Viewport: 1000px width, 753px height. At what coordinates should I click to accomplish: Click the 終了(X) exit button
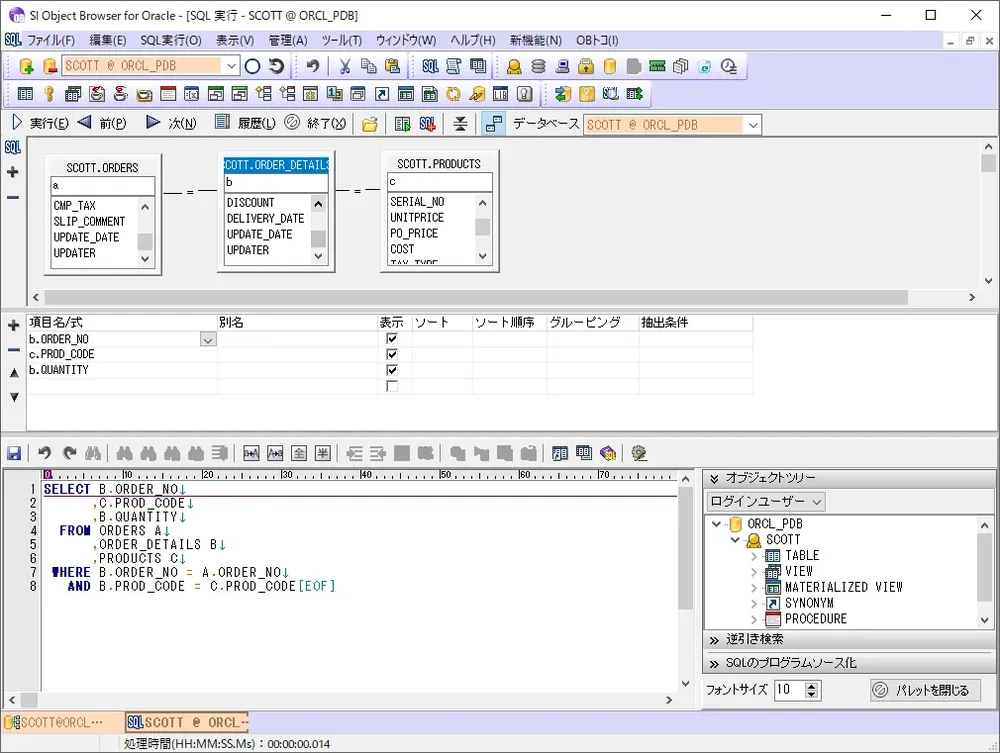tap(315, 123)
